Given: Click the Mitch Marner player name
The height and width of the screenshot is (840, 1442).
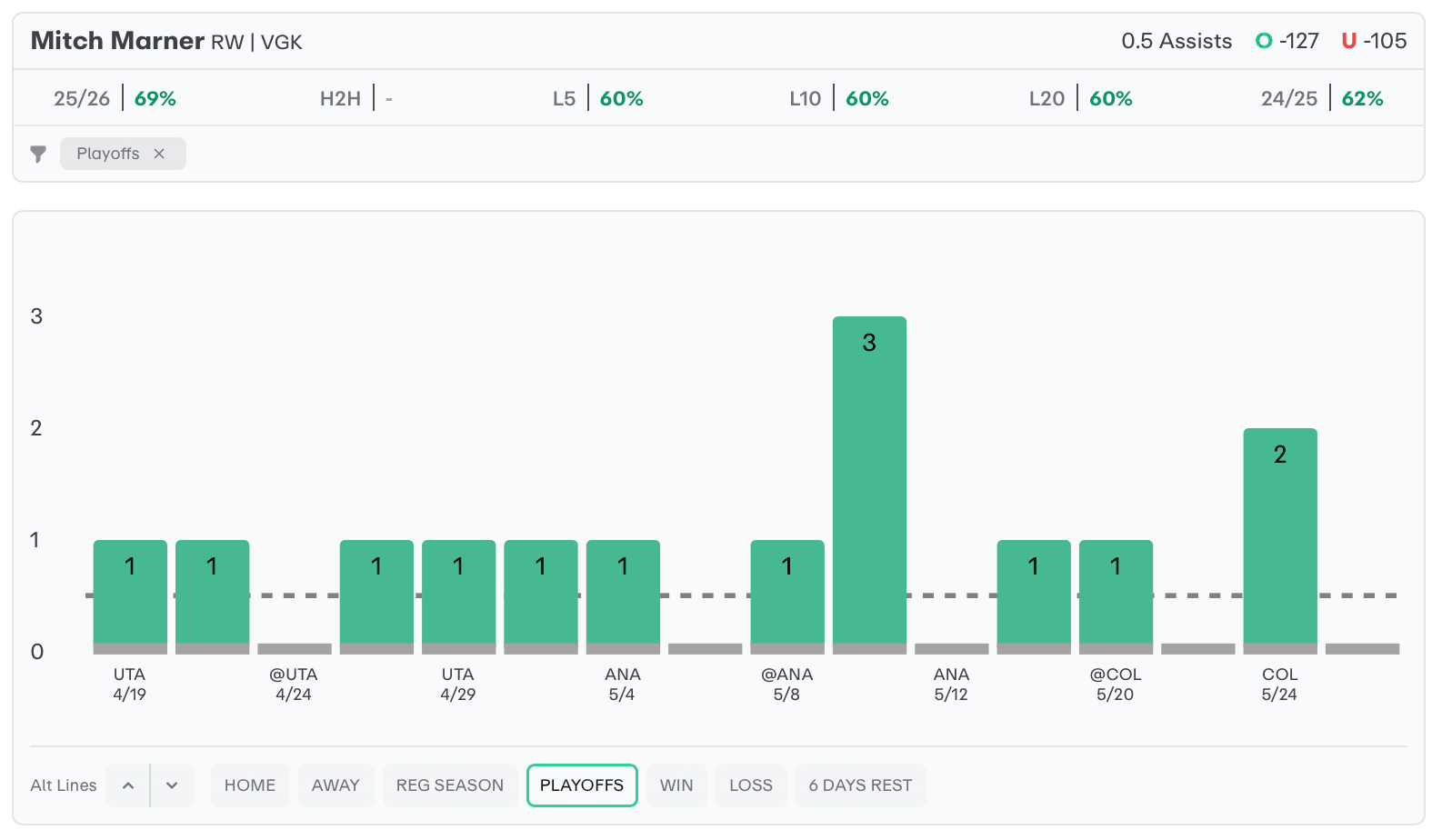Looking at the screenshot, I should click(x=117, y=41).
